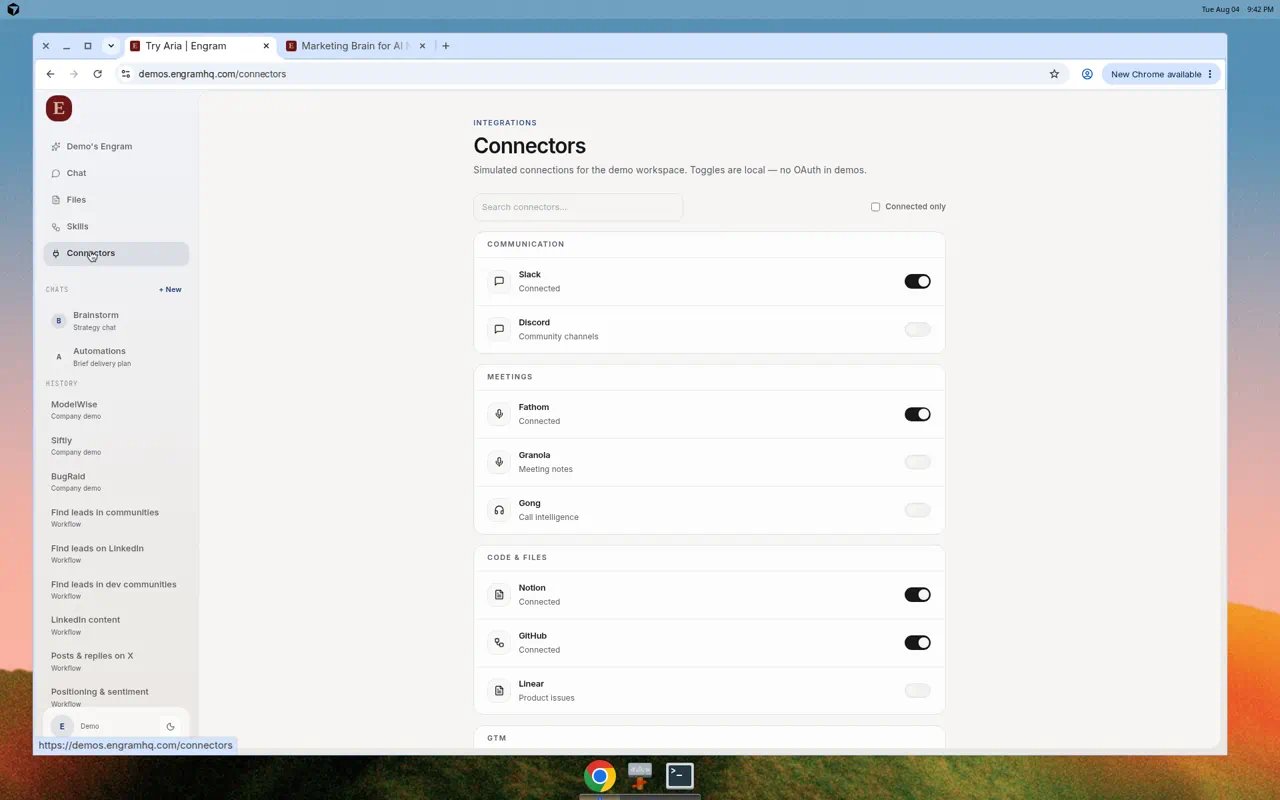The image size is (1280, 800).
Task: Bookmark this page with the star
Action: click(x=1054, y=74)
